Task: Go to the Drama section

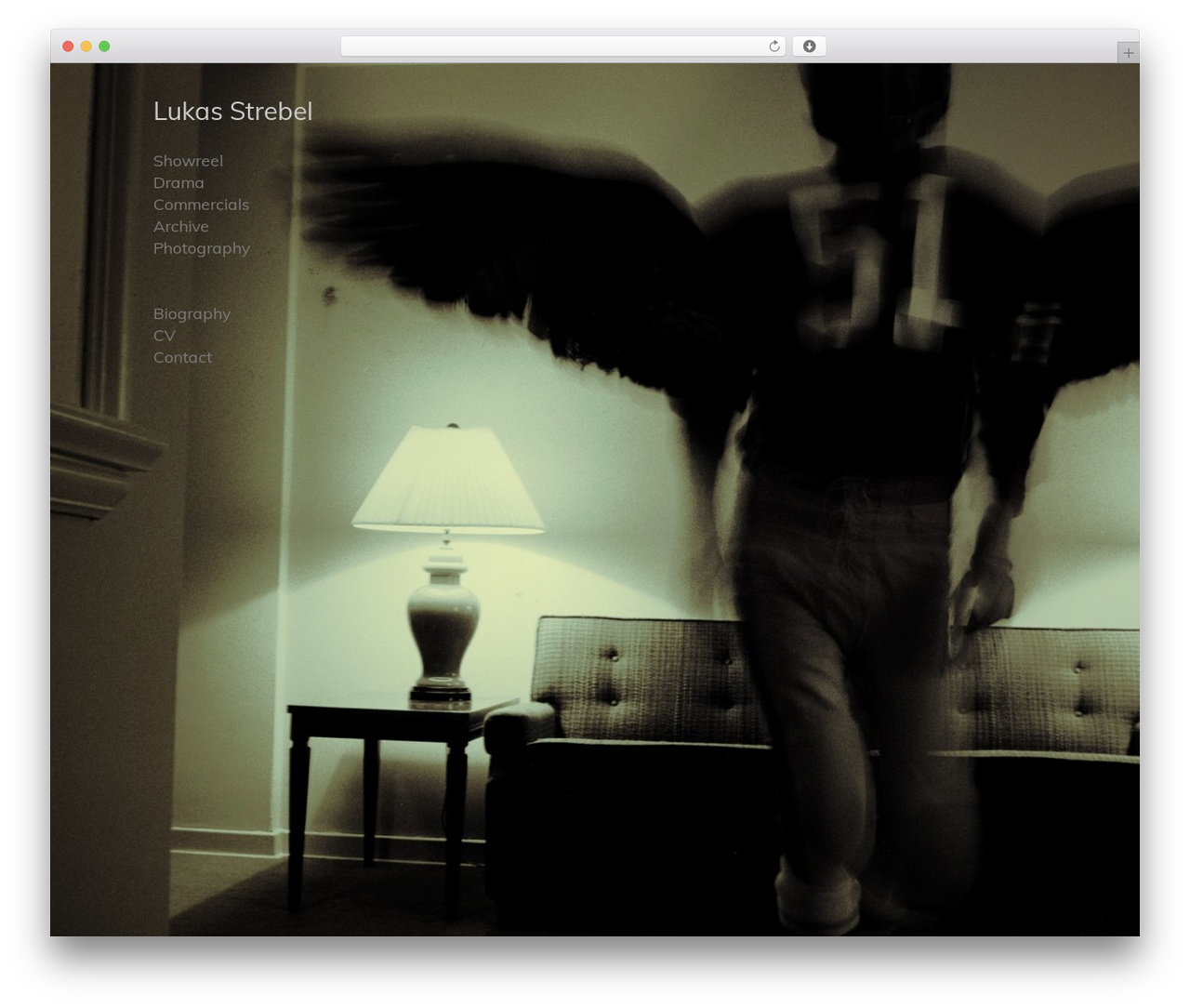Action: (x=178, y=183)
